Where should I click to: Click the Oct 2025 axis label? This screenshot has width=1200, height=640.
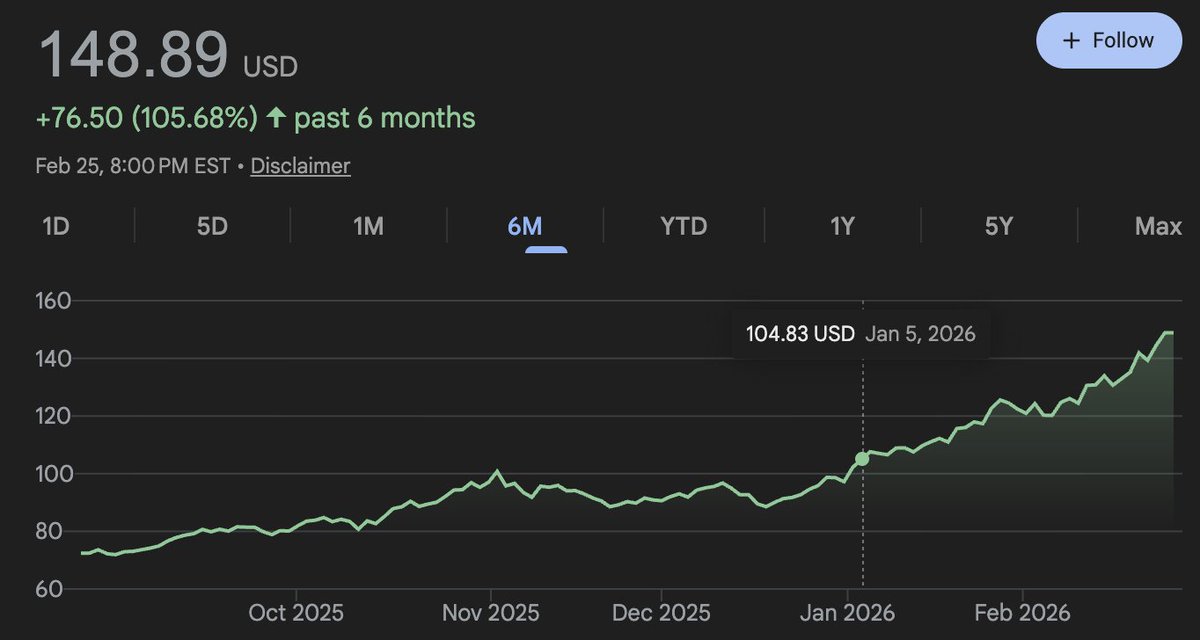pos(296,612)
